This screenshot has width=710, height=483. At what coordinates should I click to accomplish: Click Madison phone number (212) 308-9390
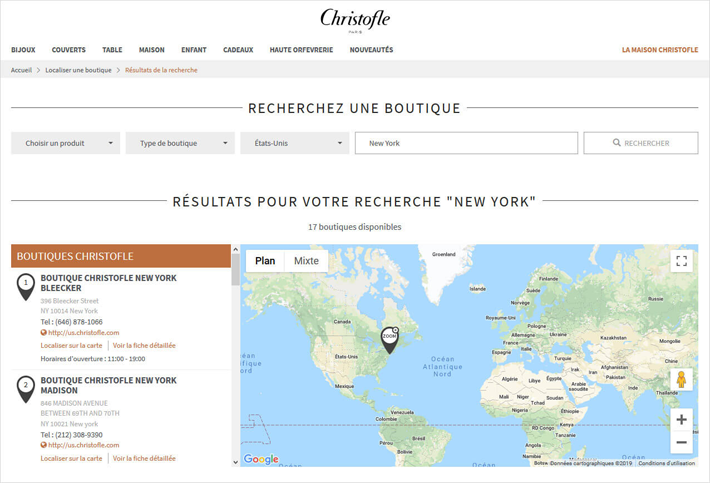pyautogui.click(x=79, y=435)
